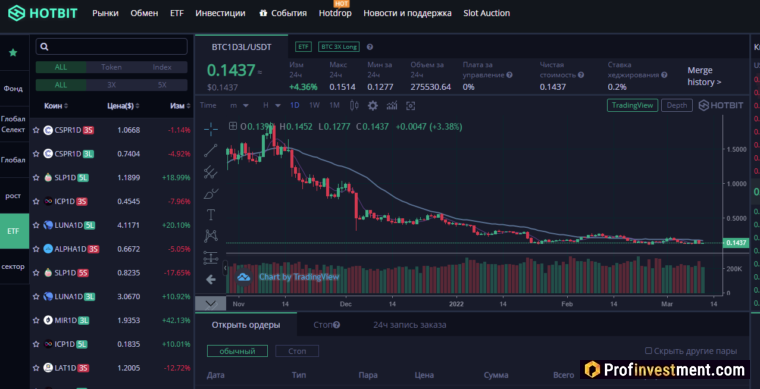760x389 pixels.
Task: Set chart interval to 1M
Action: click(x=334, y=105)
